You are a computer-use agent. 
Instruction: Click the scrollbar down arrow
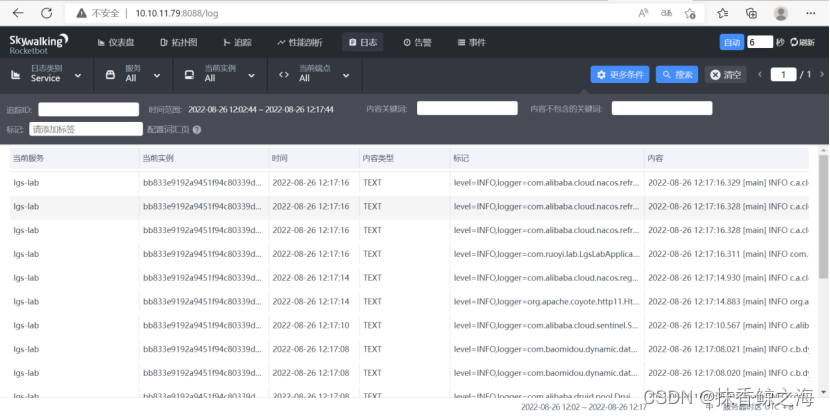tap(823, 392)
